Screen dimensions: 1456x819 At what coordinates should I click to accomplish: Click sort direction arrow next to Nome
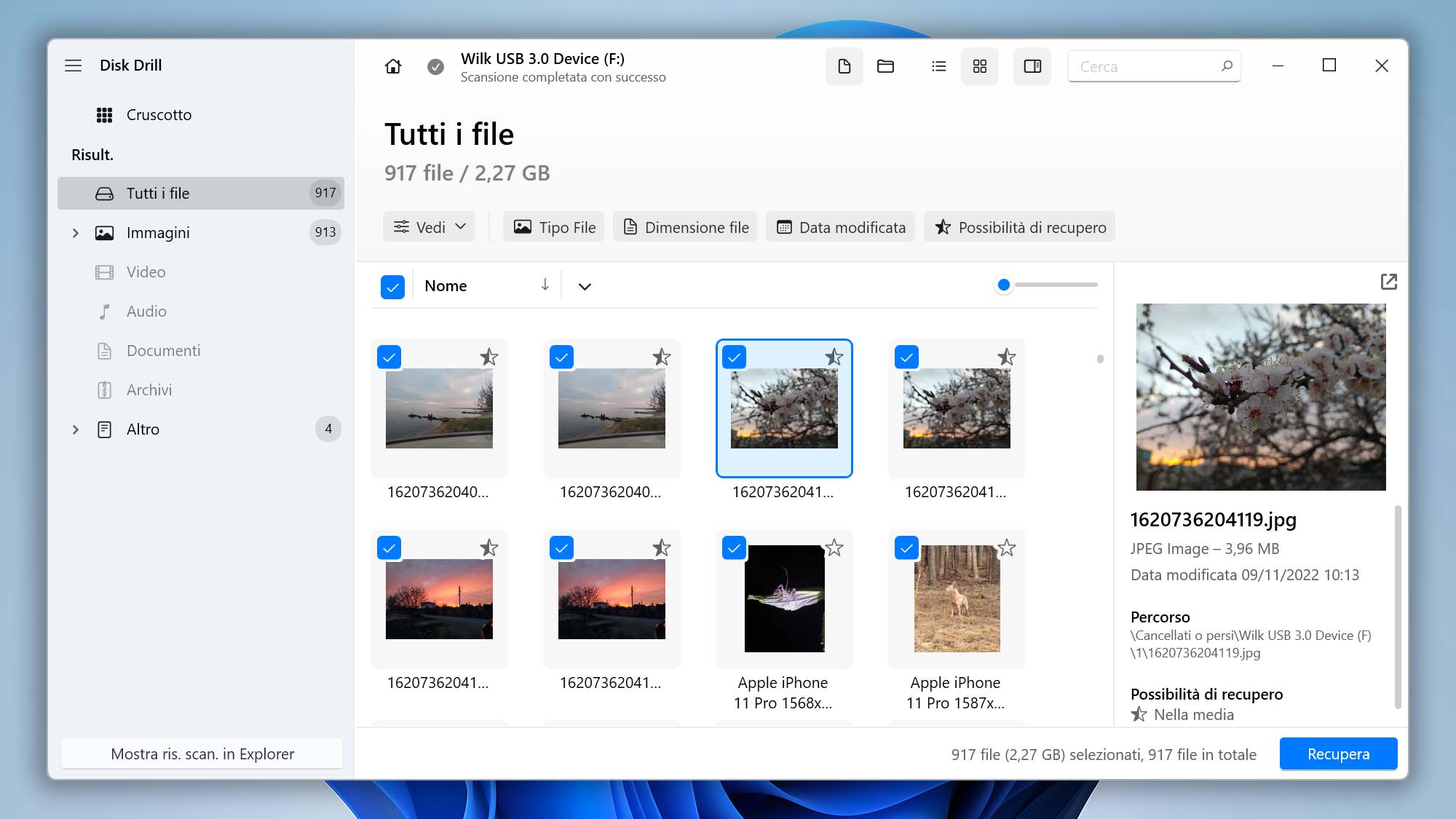545,285
